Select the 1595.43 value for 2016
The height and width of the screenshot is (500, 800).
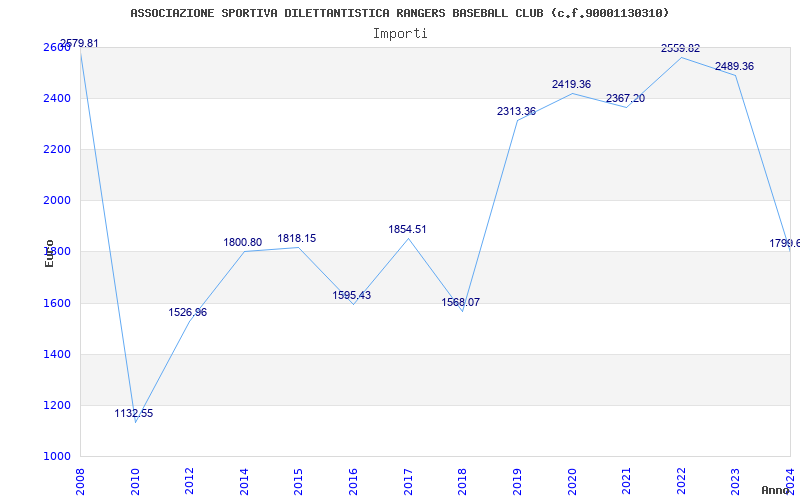point(352,295)
